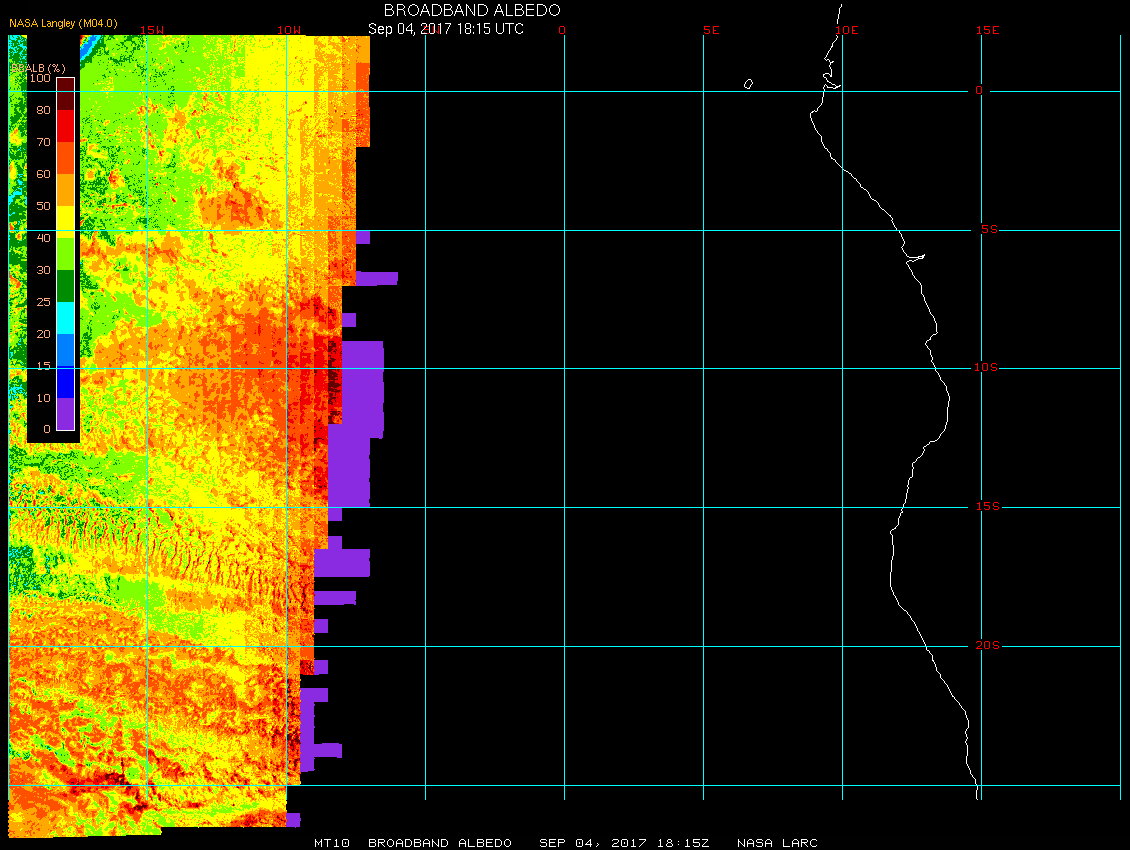
Task: Click the BROADBAND ALBEDO title heading
Action: click(x=472, y=10)
